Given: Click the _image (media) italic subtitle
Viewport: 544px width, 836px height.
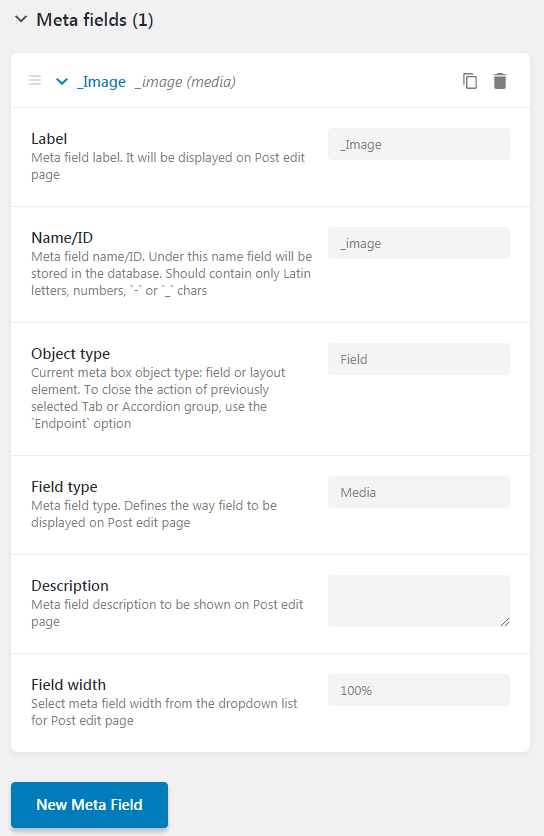Looking at the screenshot, I should pyautogui.click(x=185, y=82).
